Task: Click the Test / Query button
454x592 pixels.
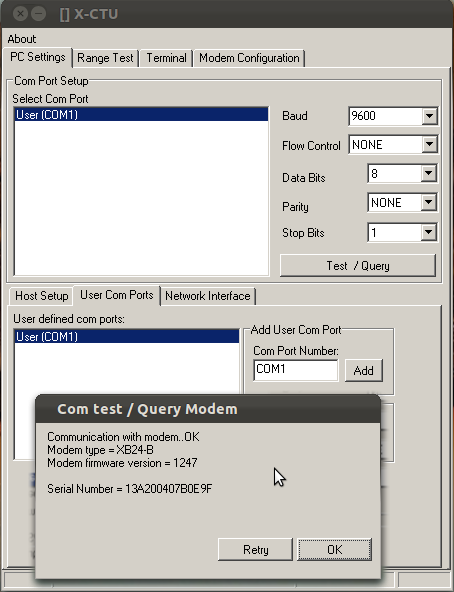Action: [x=358, y=265]
